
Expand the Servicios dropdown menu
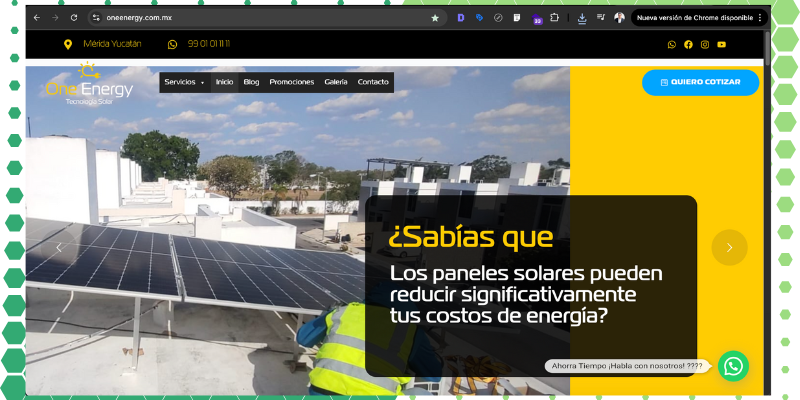[184, 82]
